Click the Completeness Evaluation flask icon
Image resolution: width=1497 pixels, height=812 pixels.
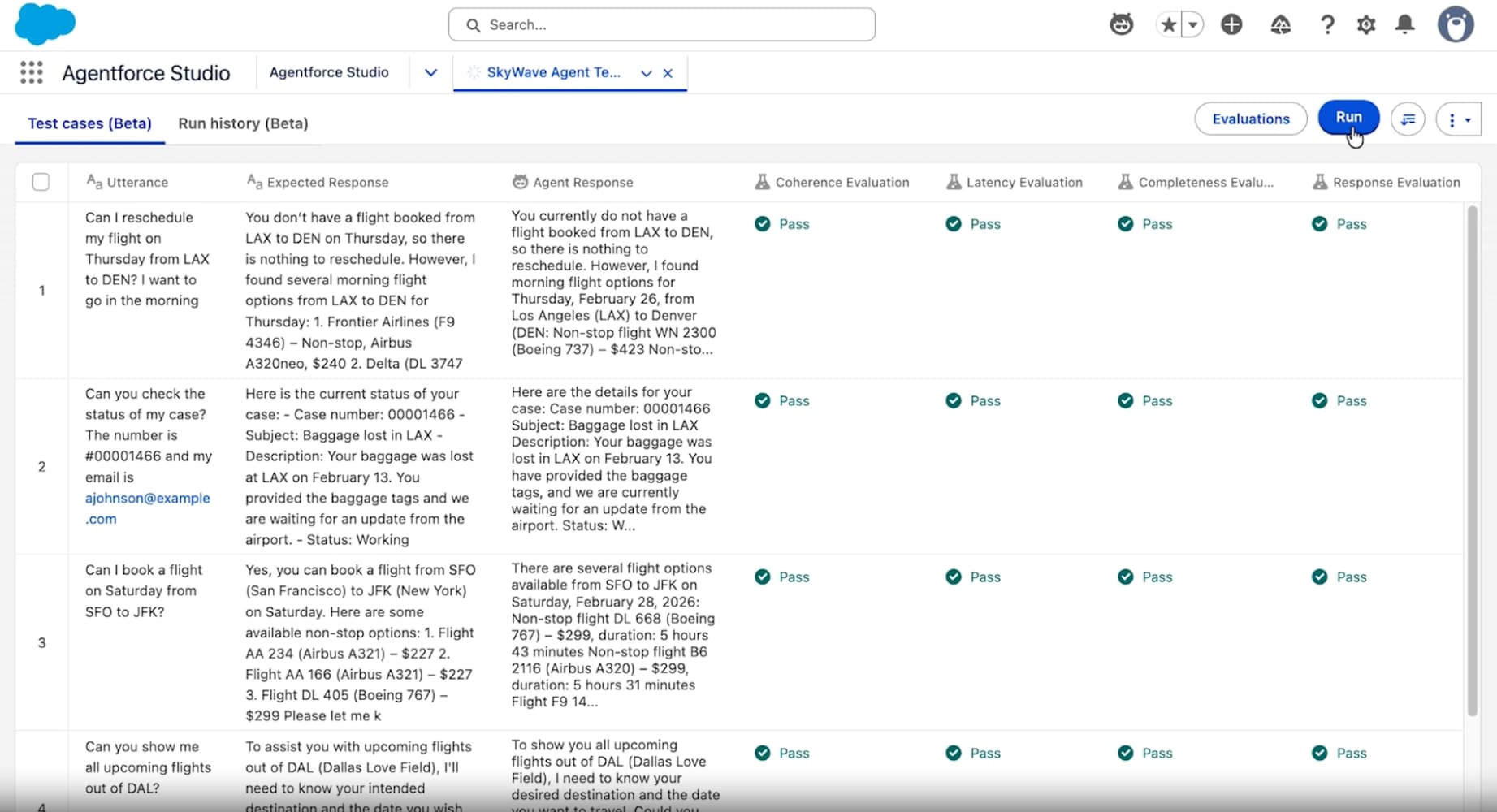tap(1125, 182)
